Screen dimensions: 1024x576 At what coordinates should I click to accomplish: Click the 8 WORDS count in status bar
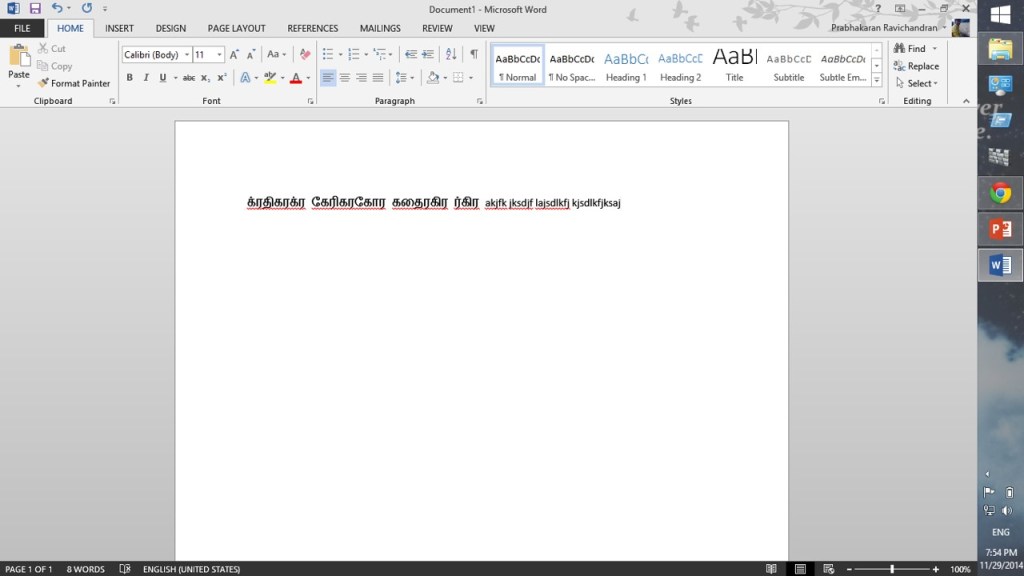(86, 569)
